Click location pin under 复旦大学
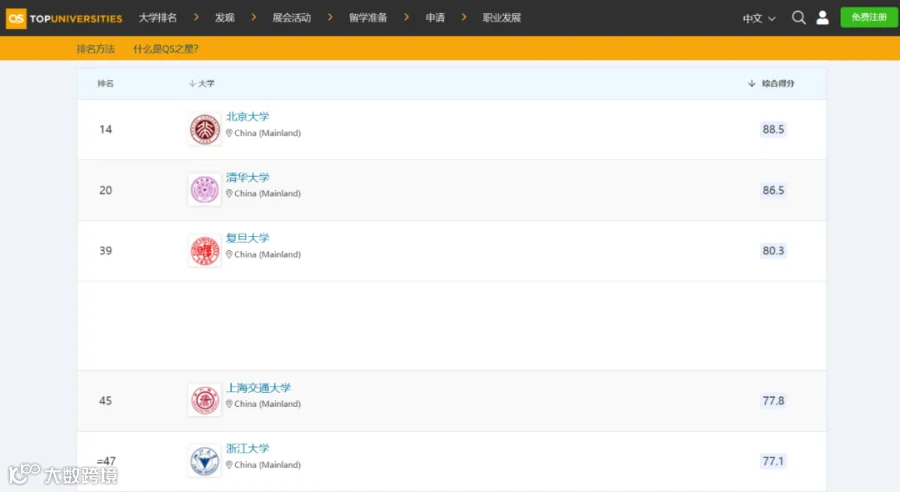This screenshot has width=900, height=492. tap(229, 254)
